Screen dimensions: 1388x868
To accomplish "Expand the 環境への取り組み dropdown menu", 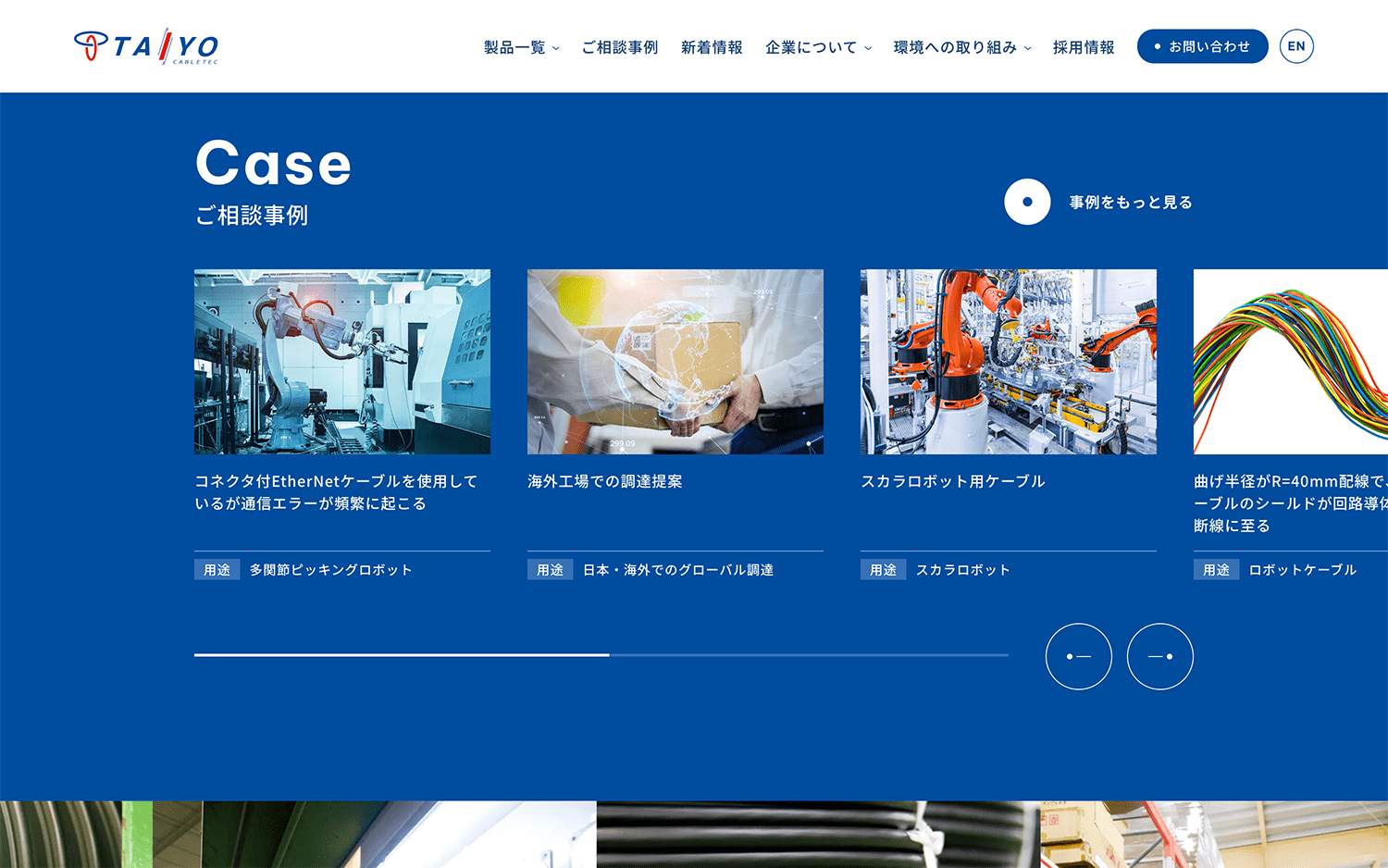I will 961,47.
